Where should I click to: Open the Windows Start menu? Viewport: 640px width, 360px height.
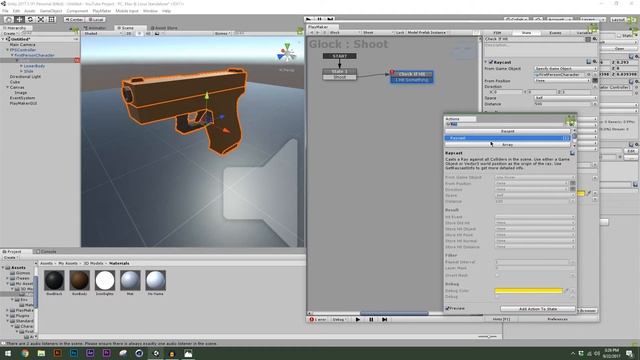pos(8,353)
